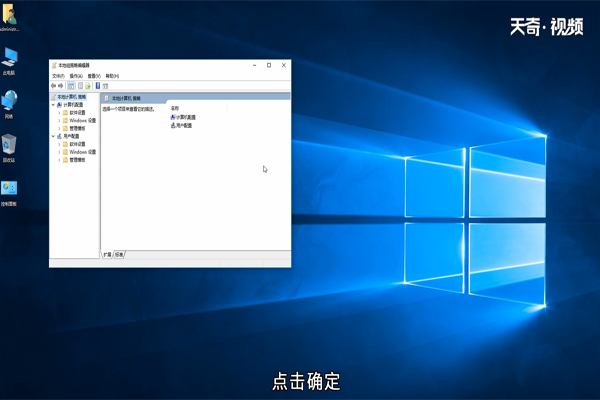Maximize the policy editor window
The height and width of the screenshot is (400, 600).
tap(269, 65)
